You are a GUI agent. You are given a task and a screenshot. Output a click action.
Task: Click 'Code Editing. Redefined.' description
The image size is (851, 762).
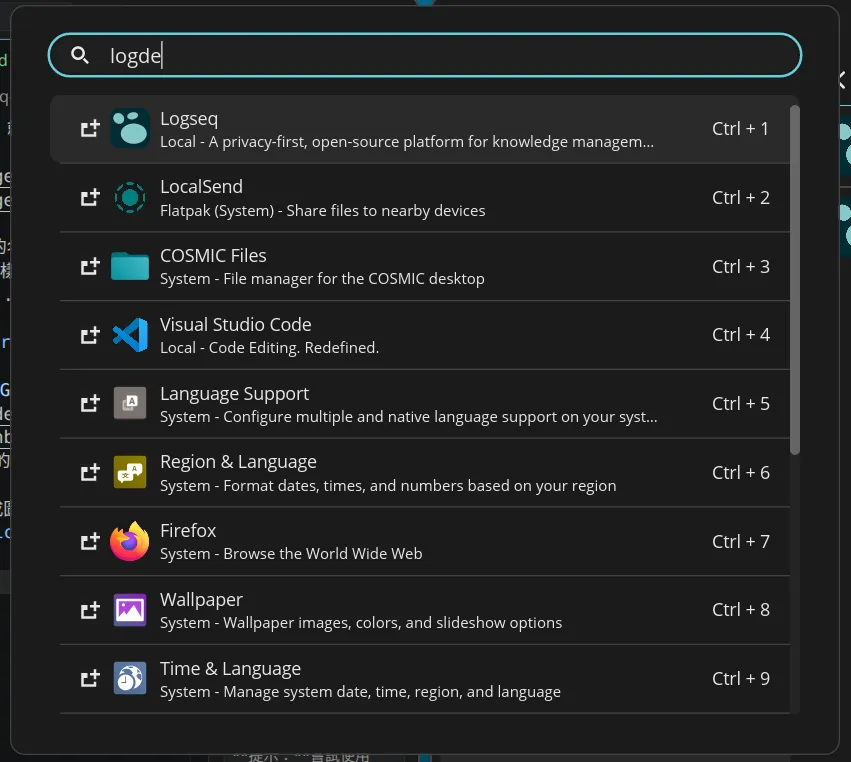(294, 347)
